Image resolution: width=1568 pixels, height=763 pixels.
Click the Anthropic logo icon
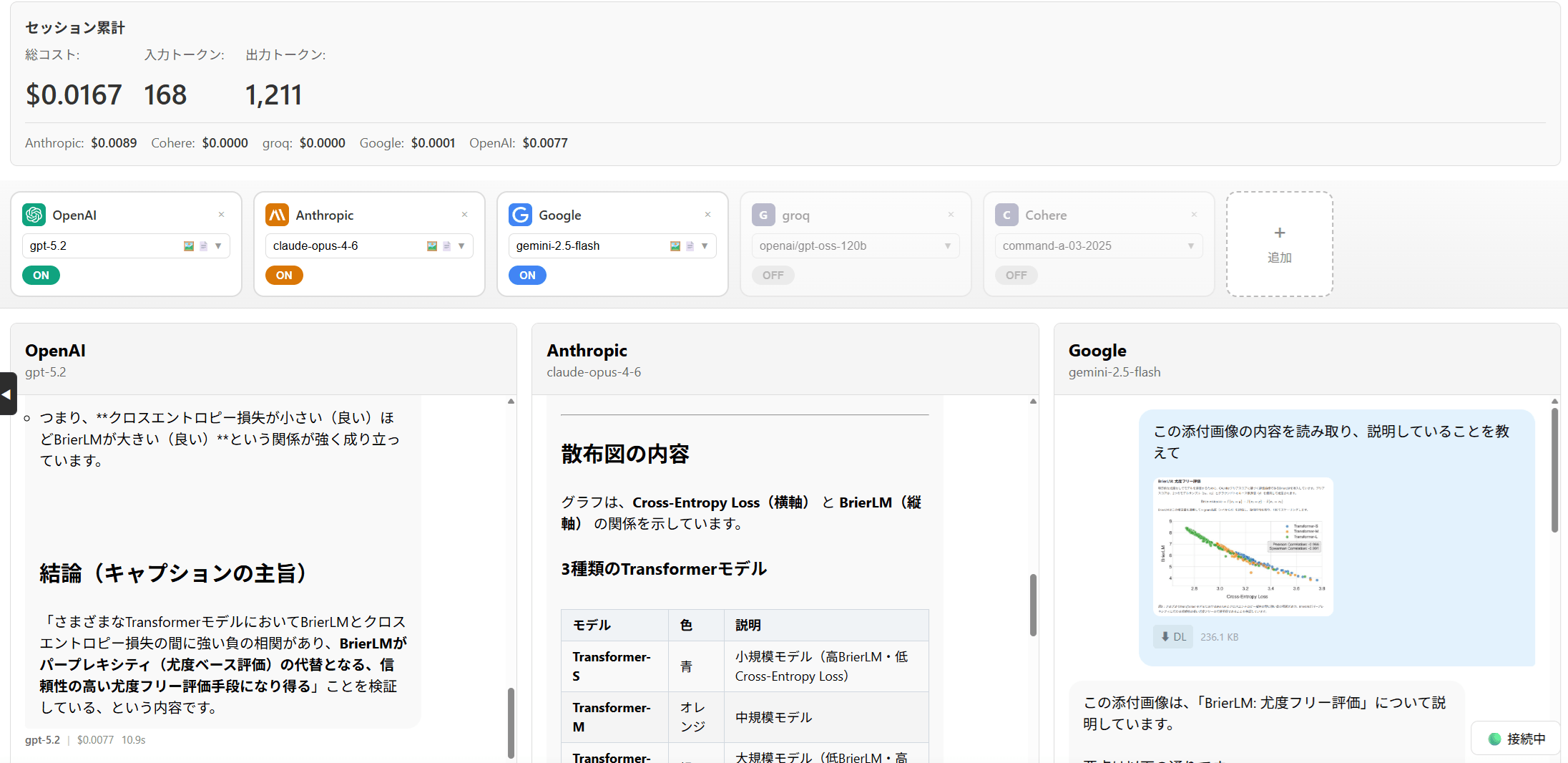click(x=277, y=215)
